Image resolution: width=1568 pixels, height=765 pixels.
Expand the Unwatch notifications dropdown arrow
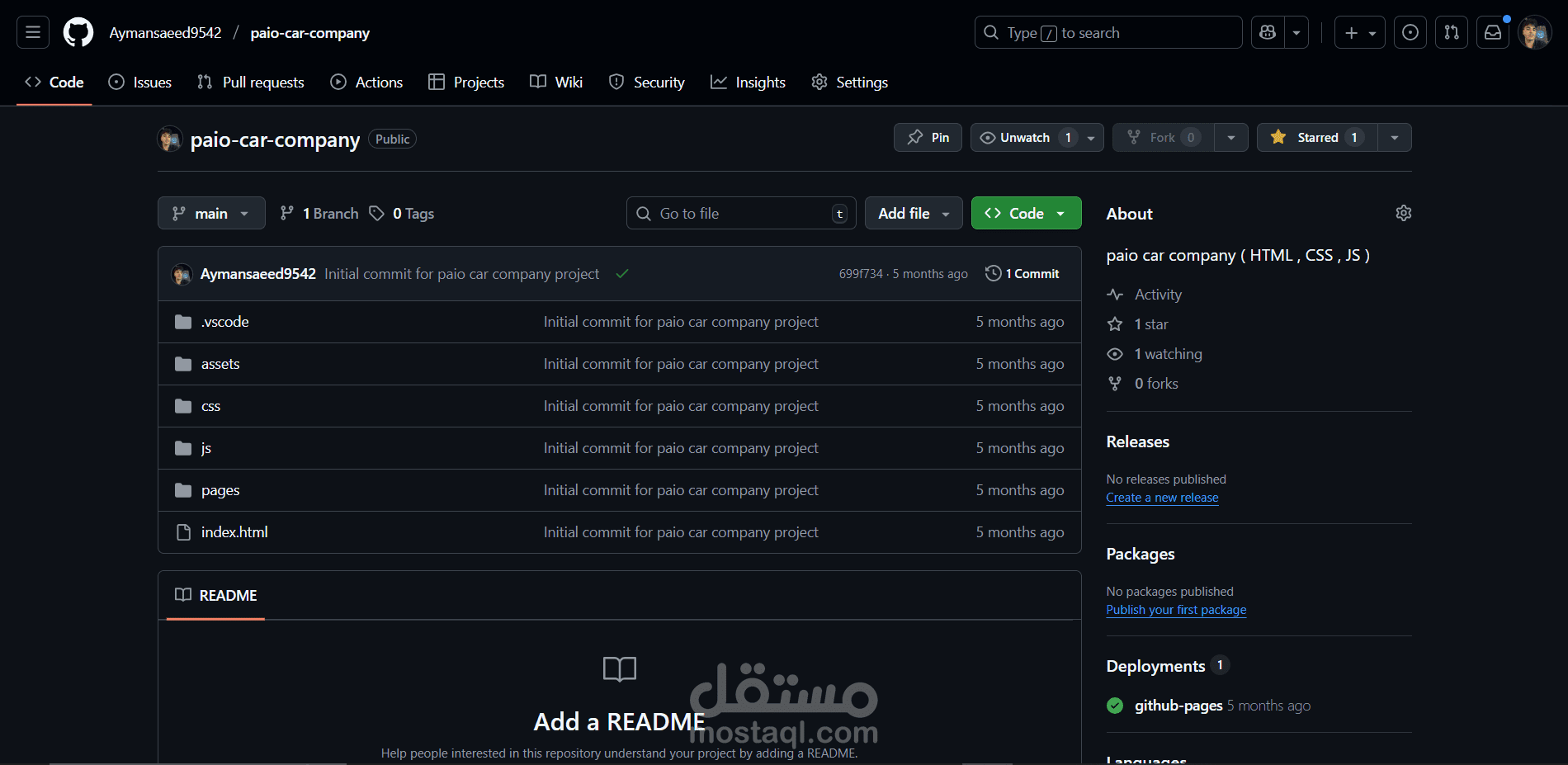pos(1091,138)
